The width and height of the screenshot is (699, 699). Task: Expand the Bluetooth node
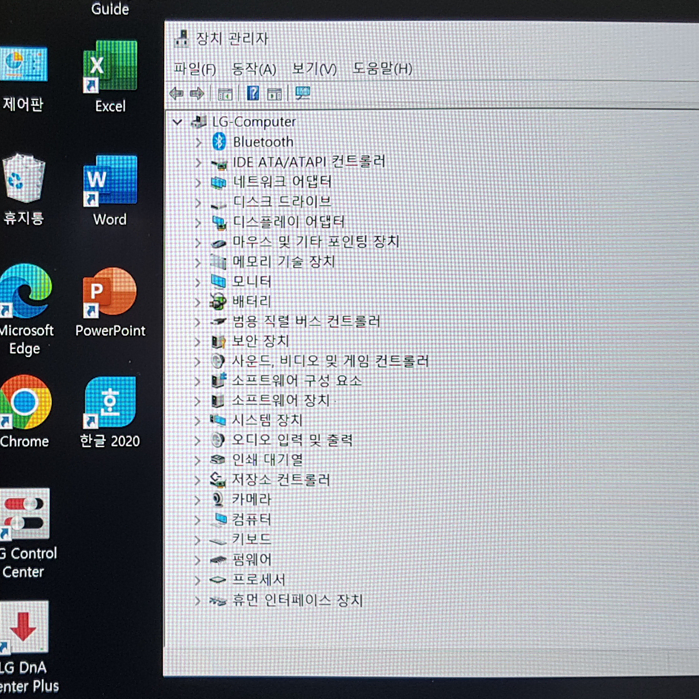[198, 142]
